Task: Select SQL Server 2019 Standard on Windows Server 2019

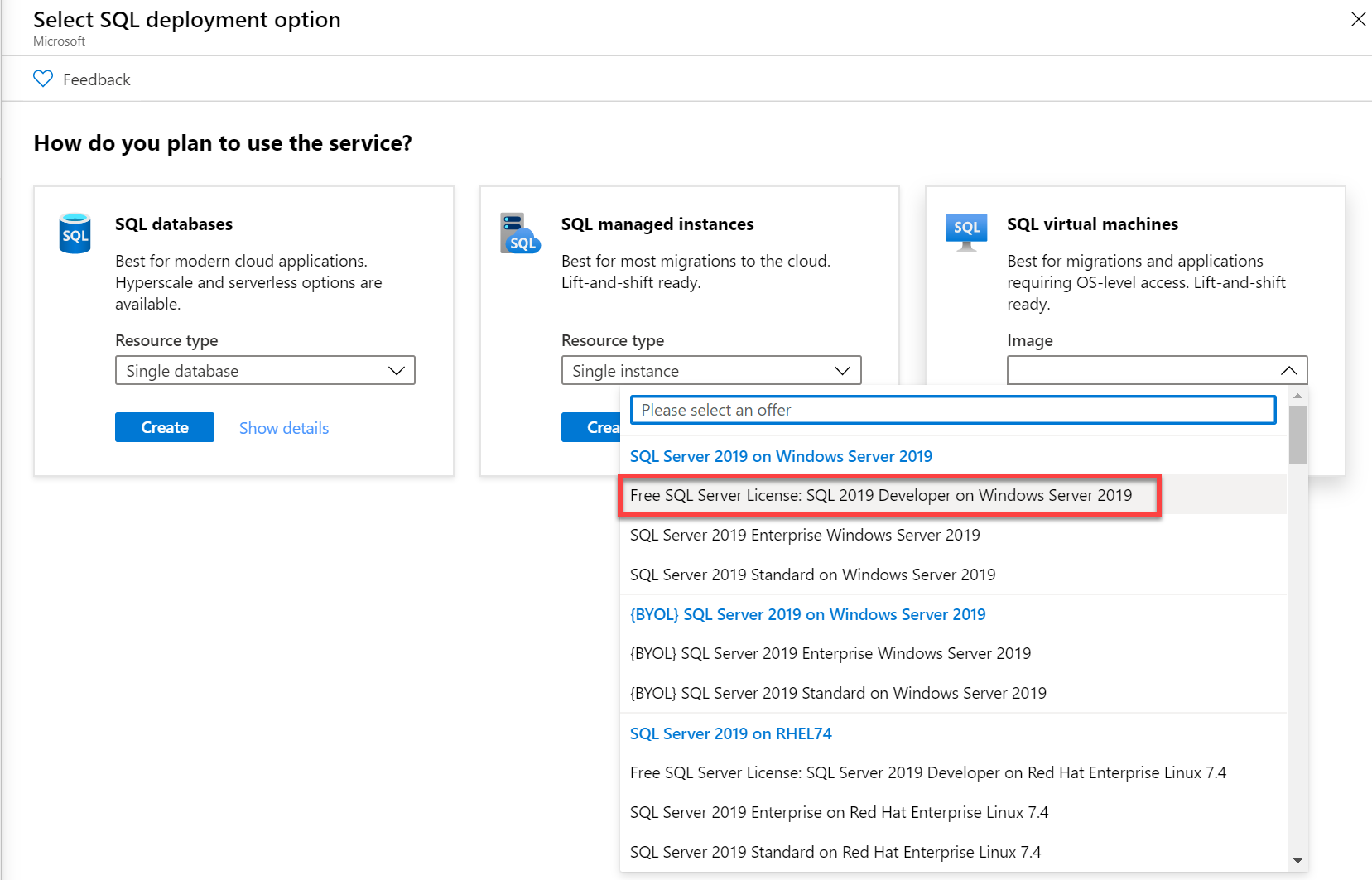Action: coord(953,575)
